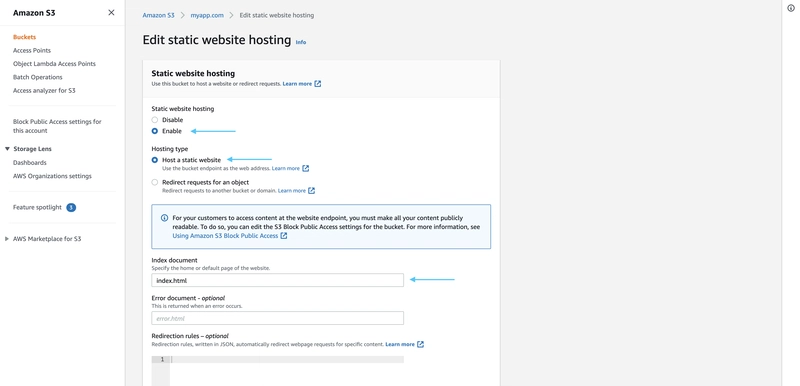Open Feature spotlight
Image resolution: width=800 pixels, height=386 pixels.
37,208
